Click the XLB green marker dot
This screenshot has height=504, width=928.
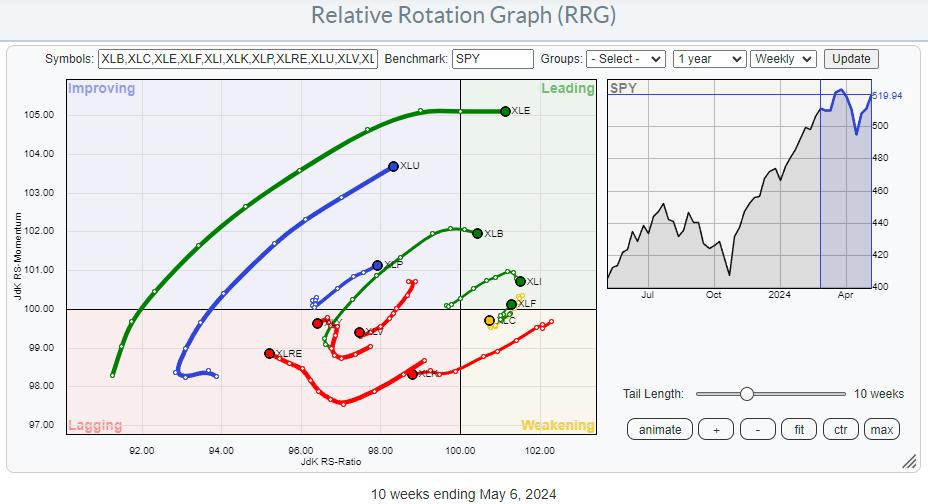477,233
